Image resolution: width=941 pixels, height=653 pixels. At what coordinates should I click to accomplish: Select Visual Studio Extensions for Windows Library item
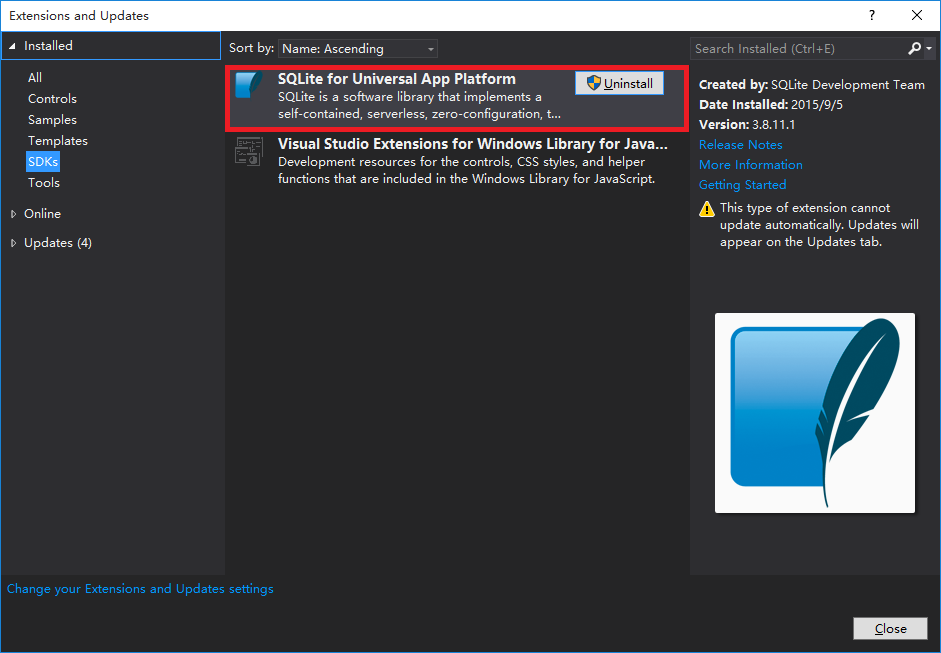pos(457,161)
